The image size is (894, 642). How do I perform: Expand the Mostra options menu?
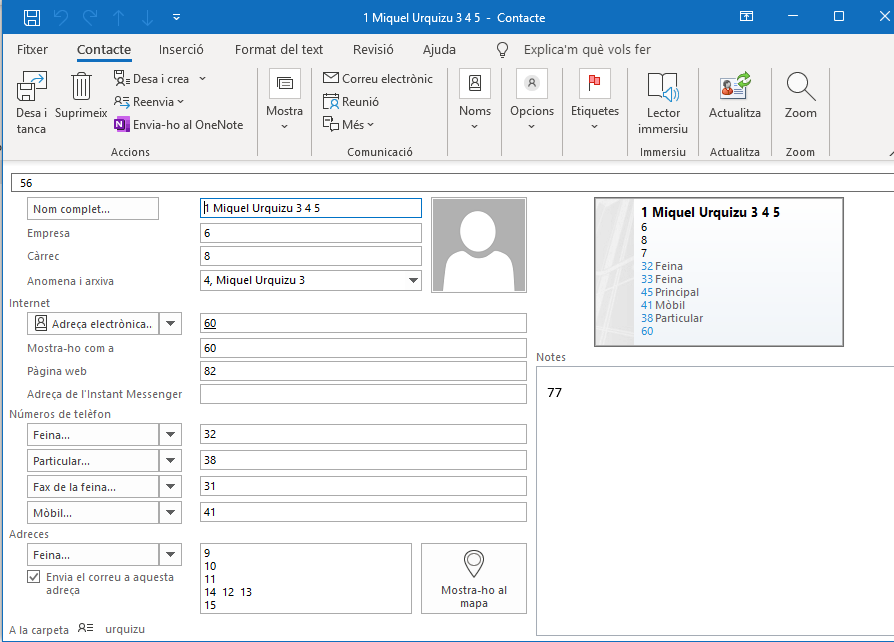(284, 101)
